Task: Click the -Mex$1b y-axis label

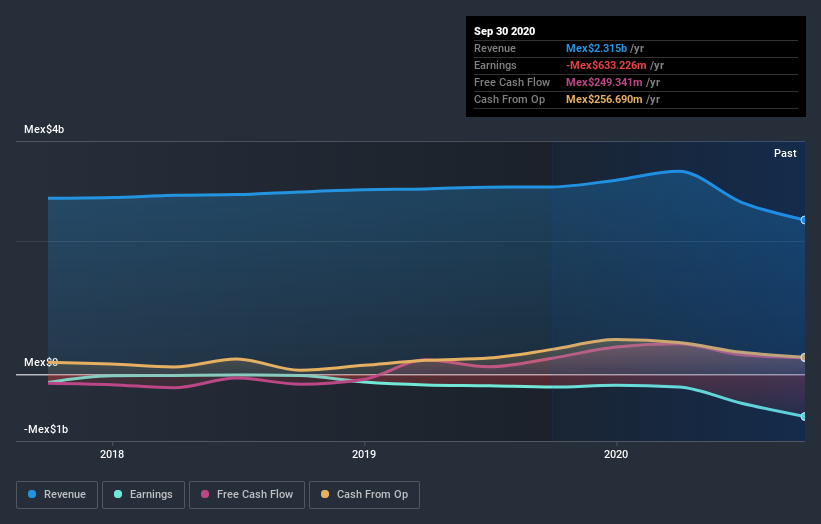Action: [46, 429]
